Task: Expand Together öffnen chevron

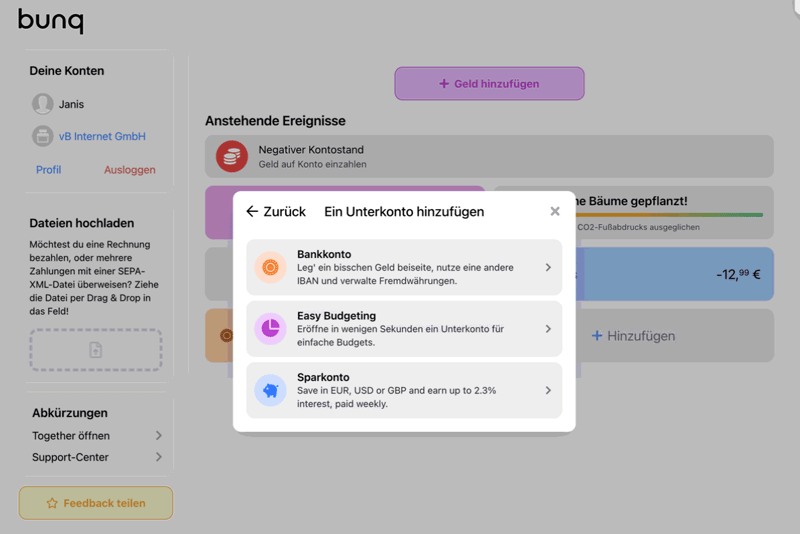Action: point(159,436)
